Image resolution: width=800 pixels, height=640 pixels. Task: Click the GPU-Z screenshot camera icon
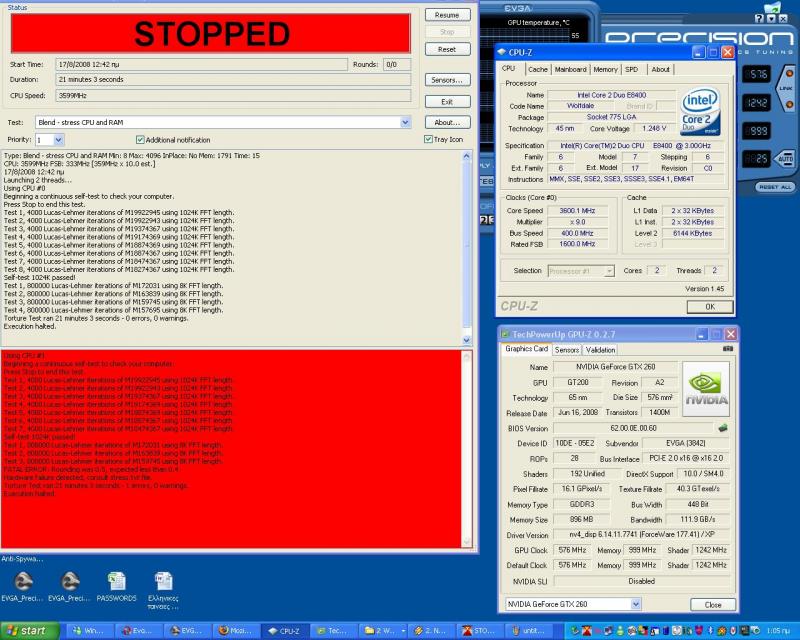[728, 349]
